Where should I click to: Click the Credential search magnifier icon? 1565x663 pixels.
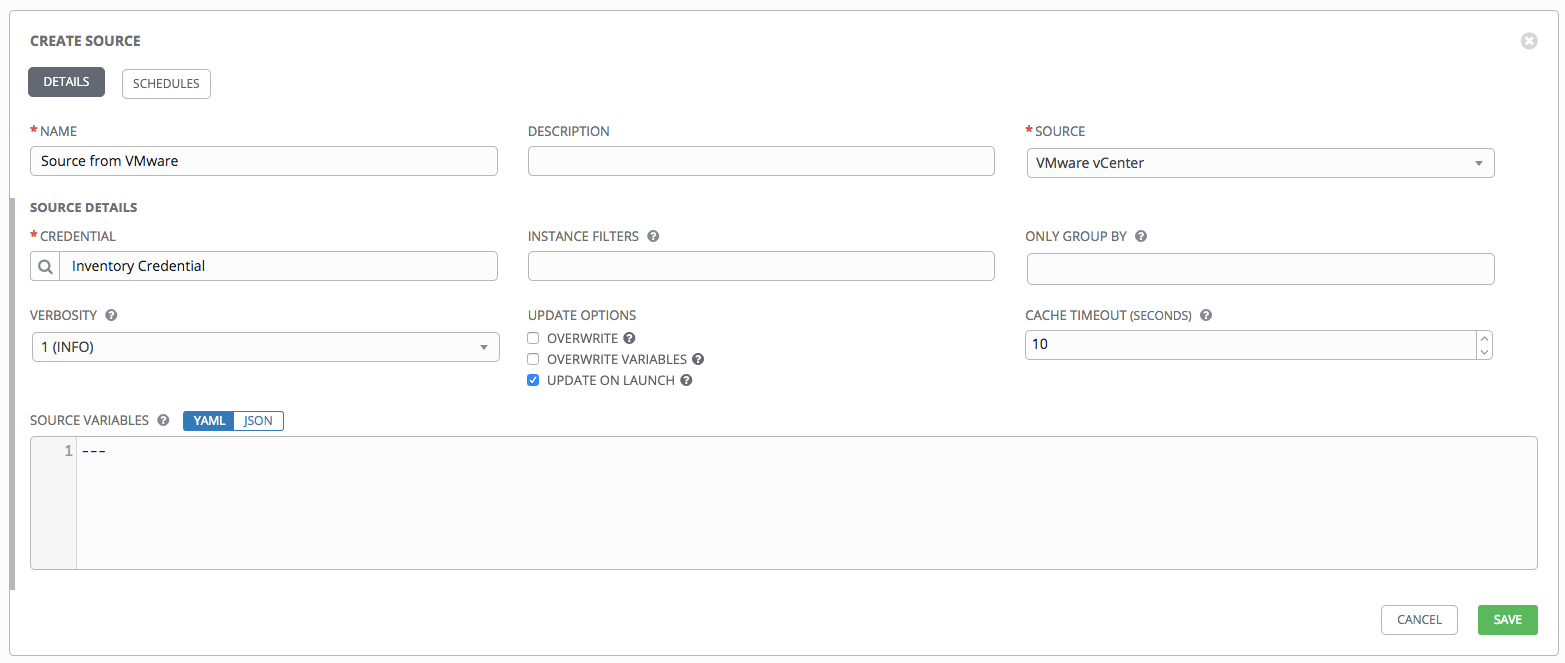45,266
